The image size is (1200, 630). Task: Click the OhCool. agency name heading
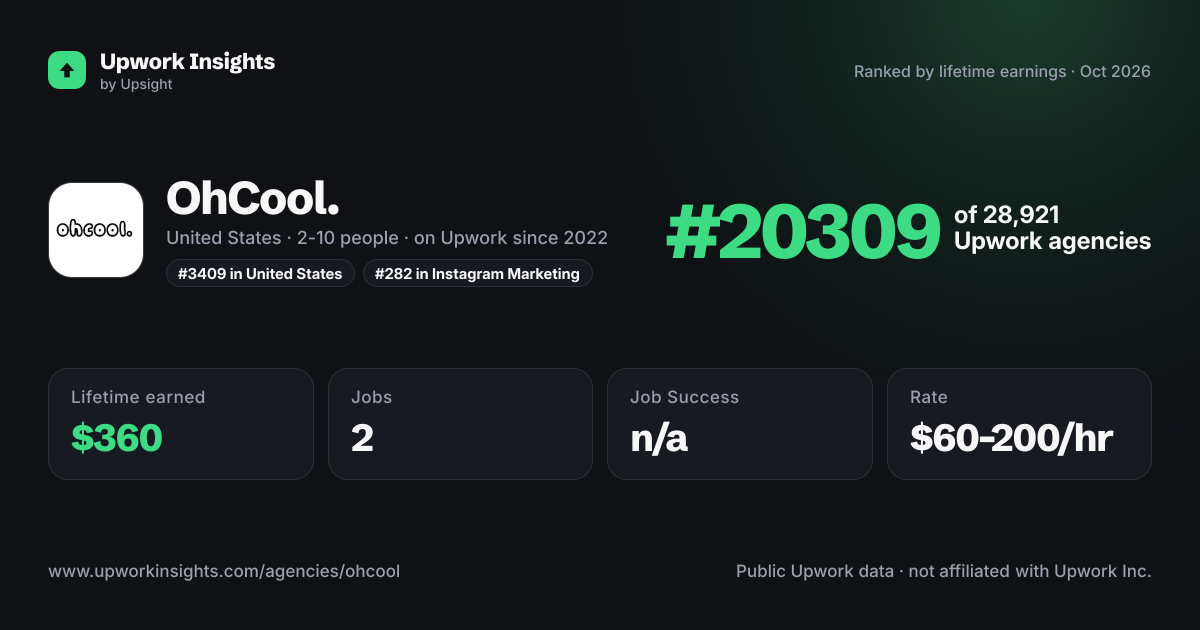point(253,199)
